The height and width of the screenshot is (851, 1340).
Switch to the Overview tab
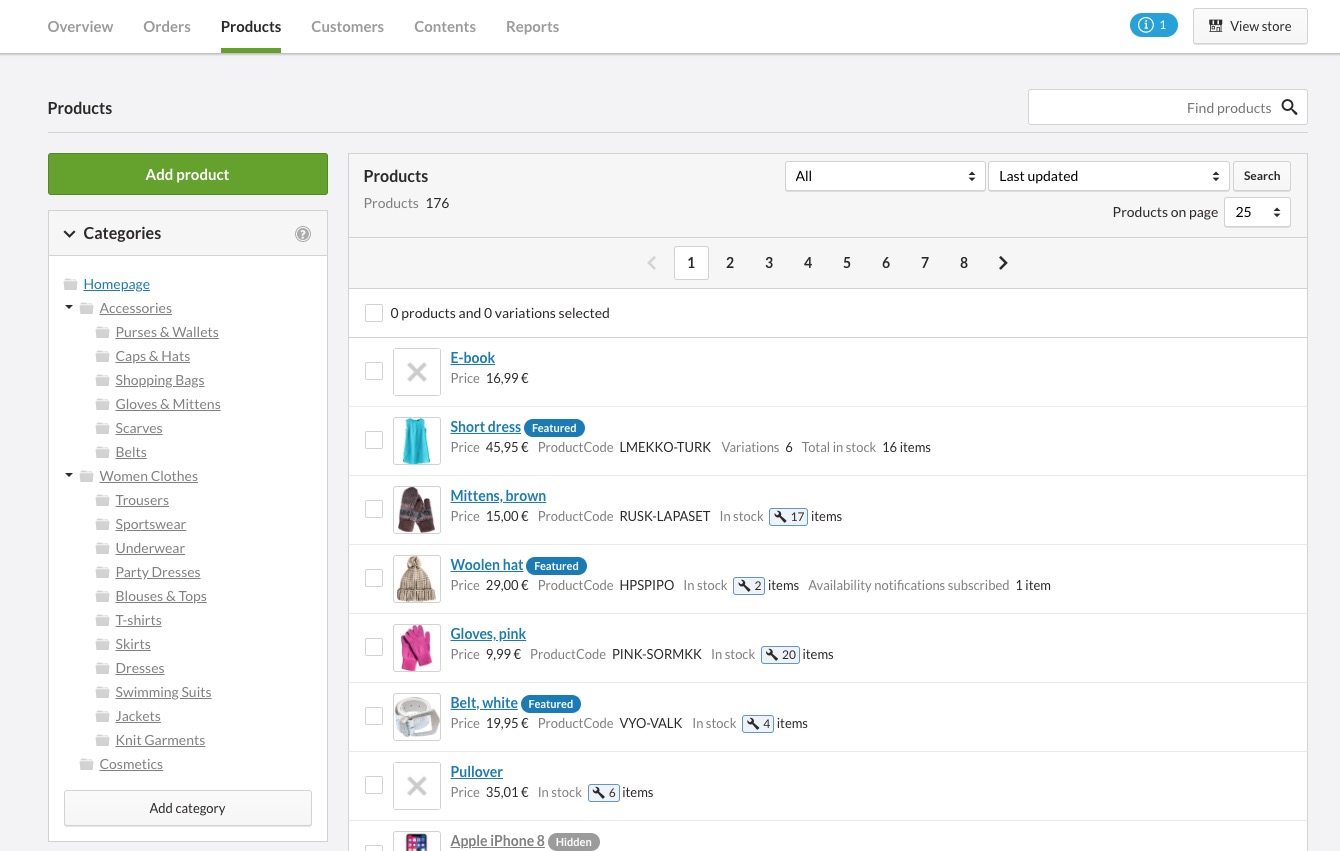point(80,27)
